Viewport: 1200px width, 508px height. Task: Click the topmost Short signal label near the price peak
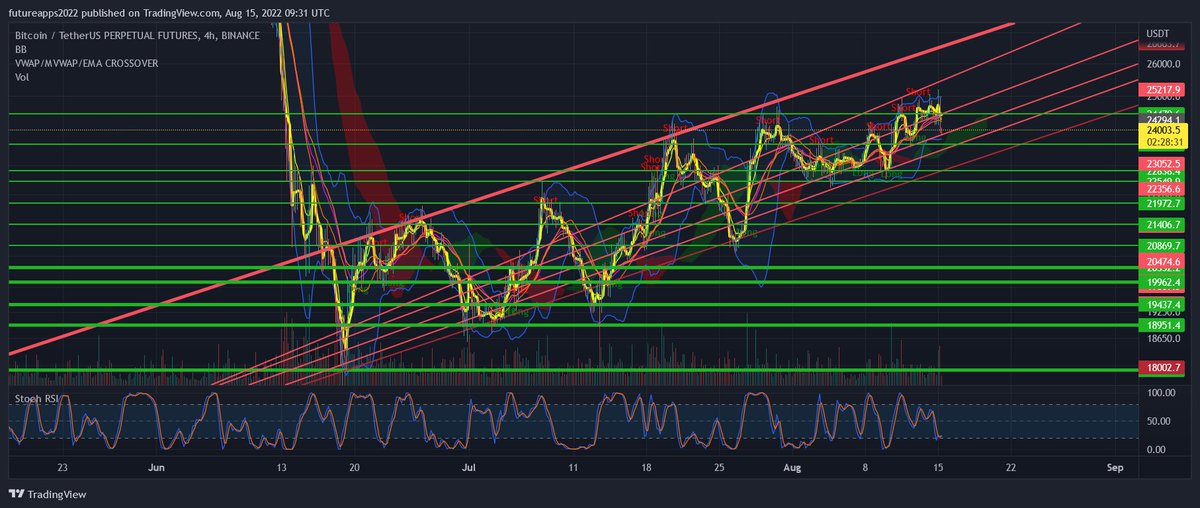point(918,92)
